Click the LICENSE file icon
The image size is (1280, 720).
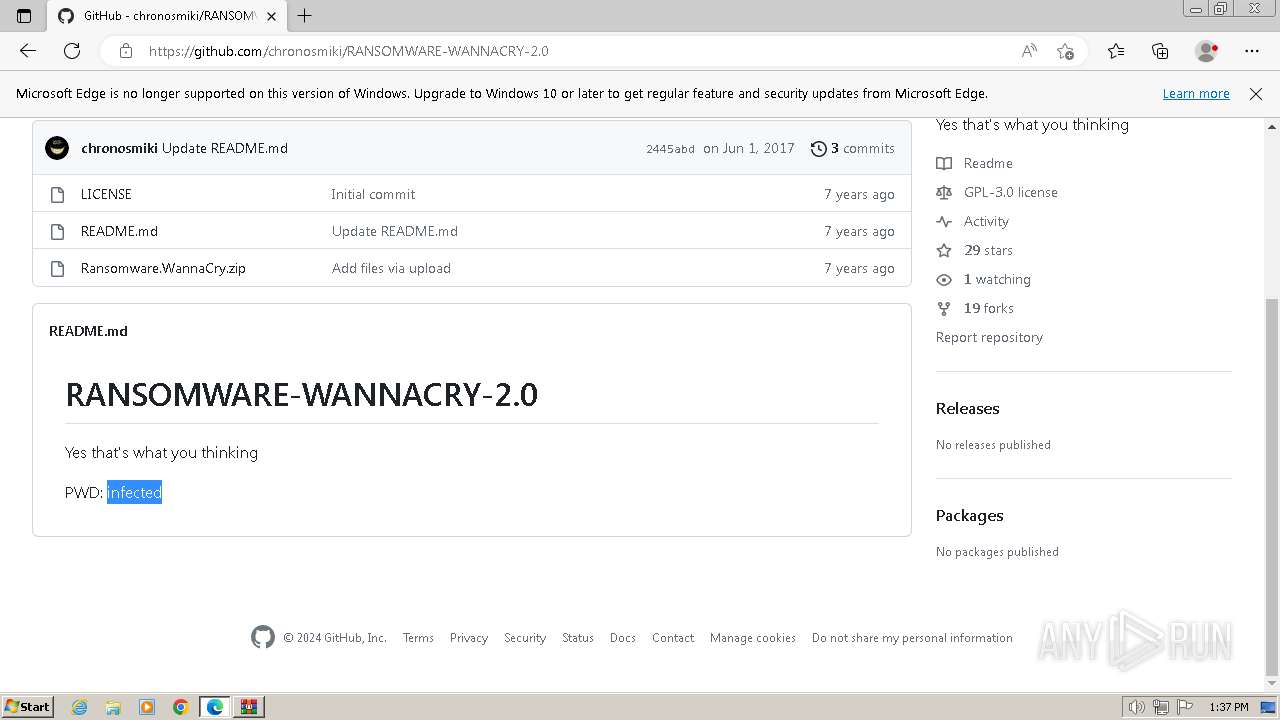pyautogui.click(x=57, y=194)
